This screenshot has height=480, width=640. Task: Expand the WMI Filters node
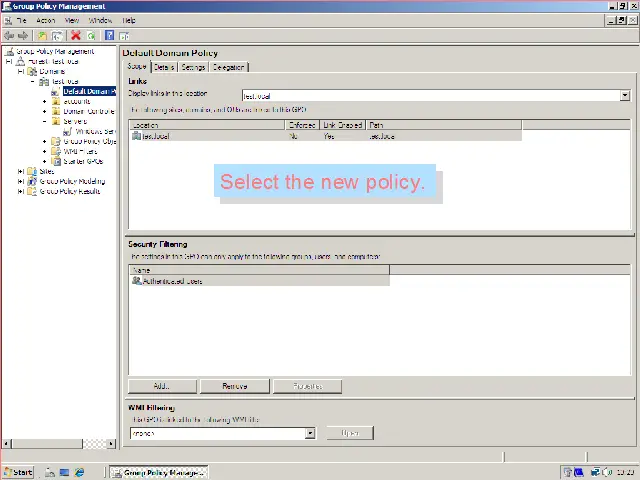45,151
